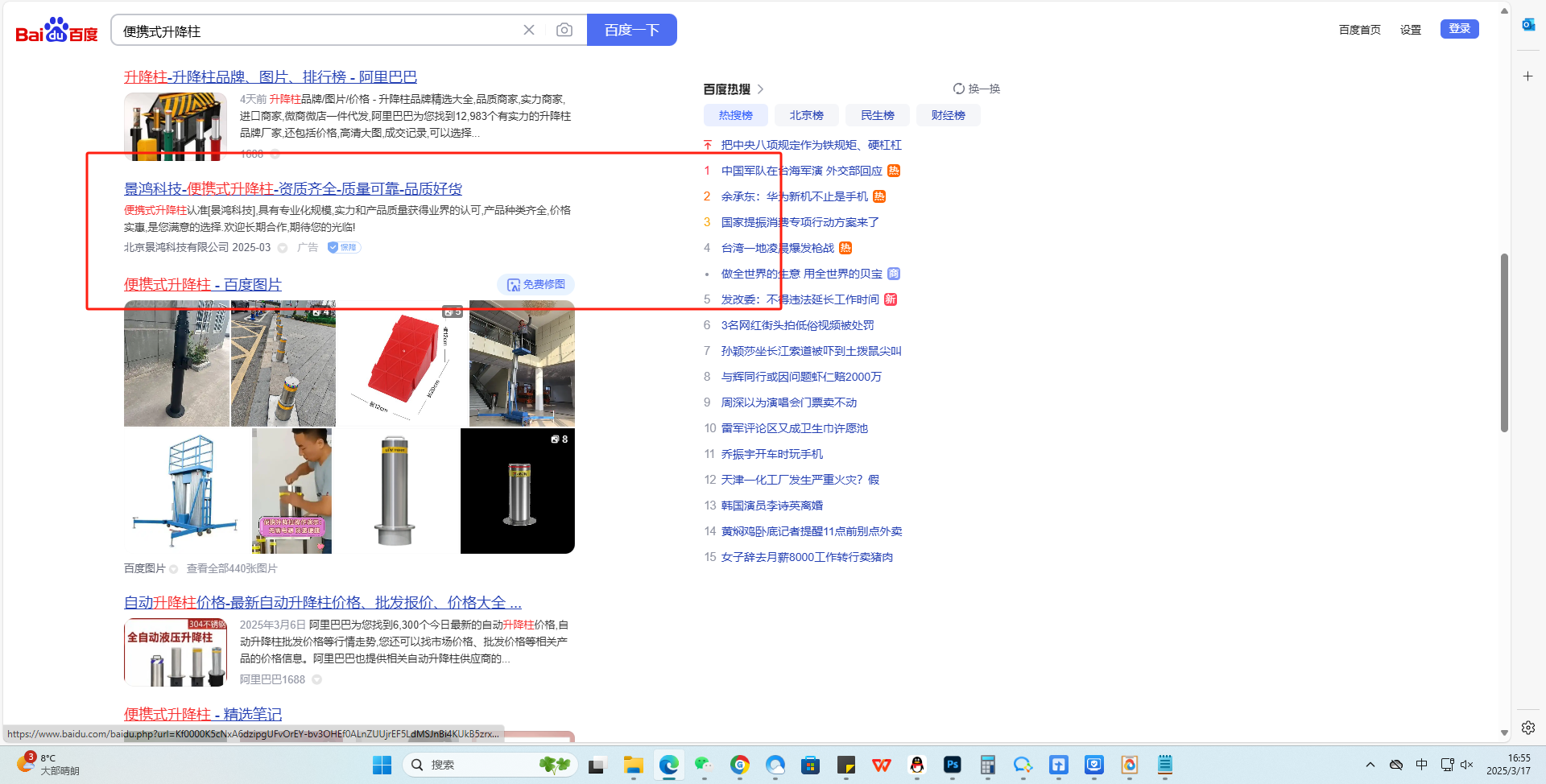Open the 升降柱 阿里巴巴 result link
1546x784 pixels.
tap(271, 76)
